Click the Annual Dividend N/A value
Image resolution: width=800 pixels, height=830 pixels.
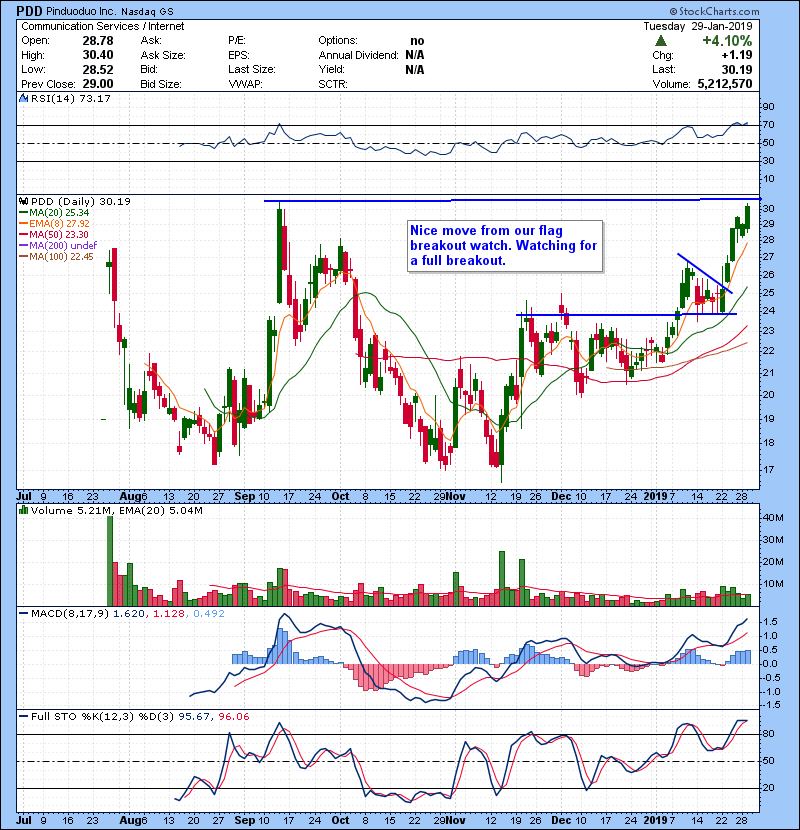pos(415,55)
